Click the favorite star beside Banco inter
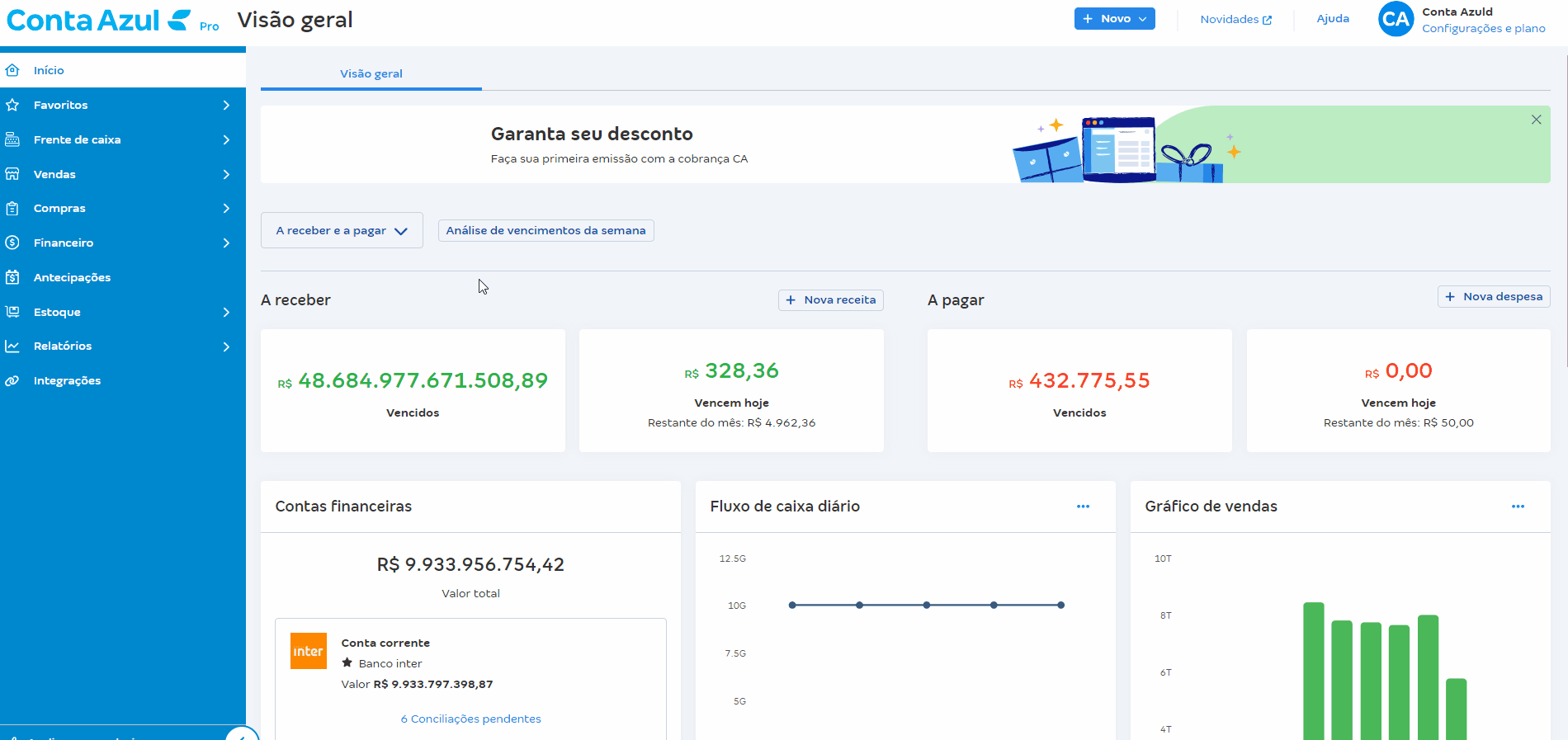Viewport: 1568px width, 740px height. (347, 662)
